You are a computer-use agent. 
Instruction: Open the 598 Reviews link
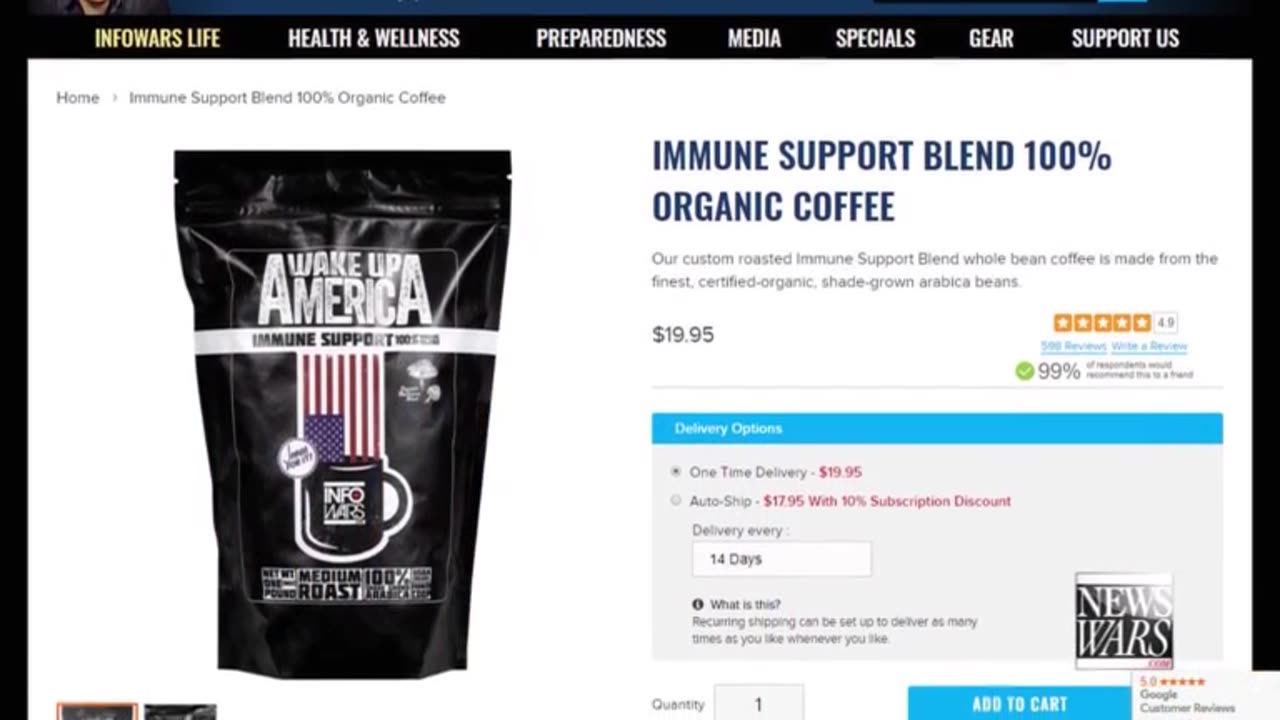1073,346
